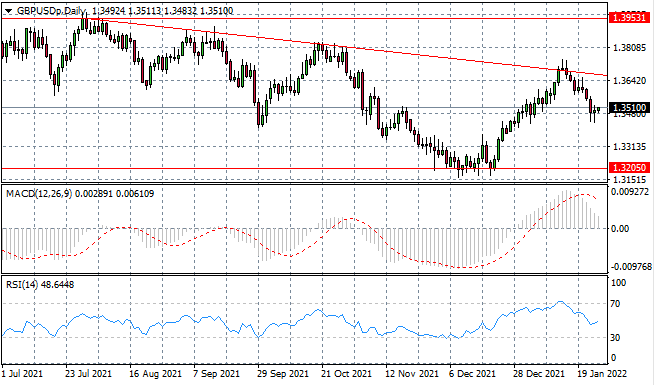
Task: Click the MACD(12,26,9) indicator label
Action: pyautogui.click(x=39, y=194)
